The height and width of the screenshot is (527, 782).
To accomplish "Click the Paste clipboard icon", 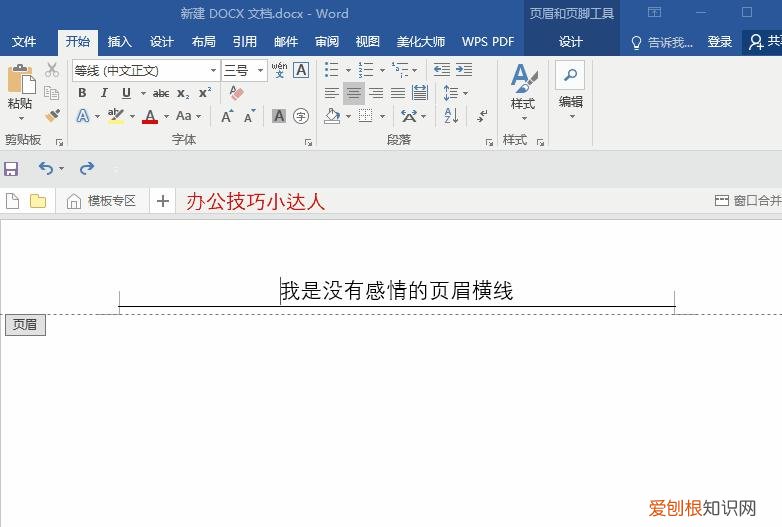I will click(21, 79).
